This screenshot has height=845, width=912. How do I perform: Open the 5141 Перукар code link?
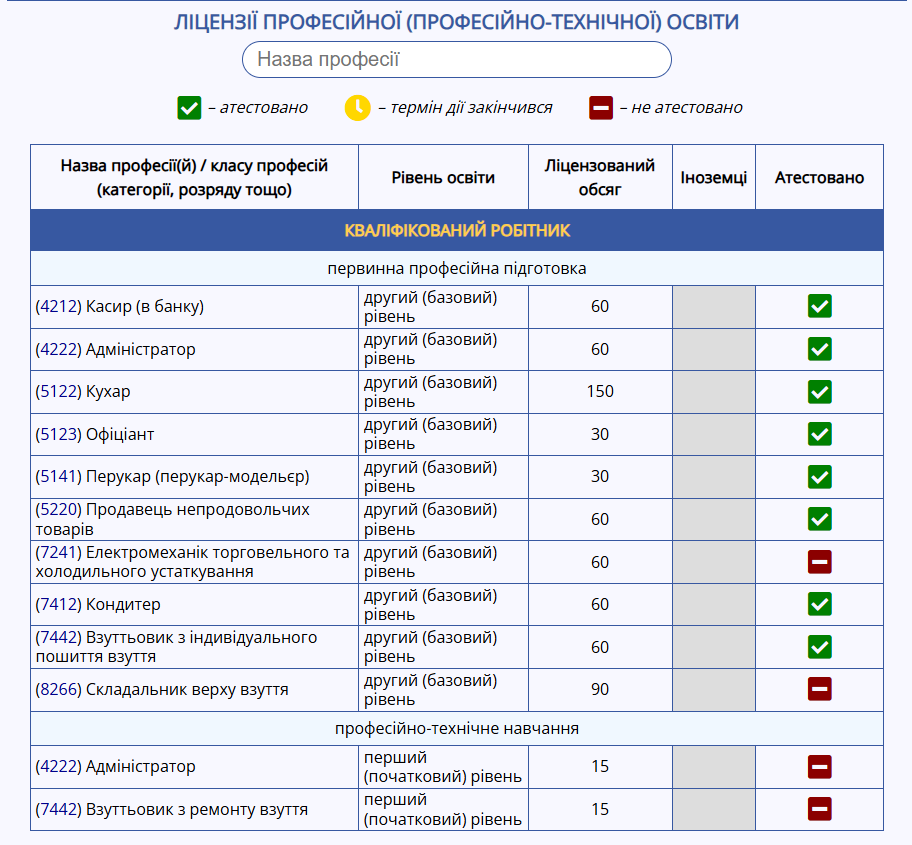click(x=58, y=477)
